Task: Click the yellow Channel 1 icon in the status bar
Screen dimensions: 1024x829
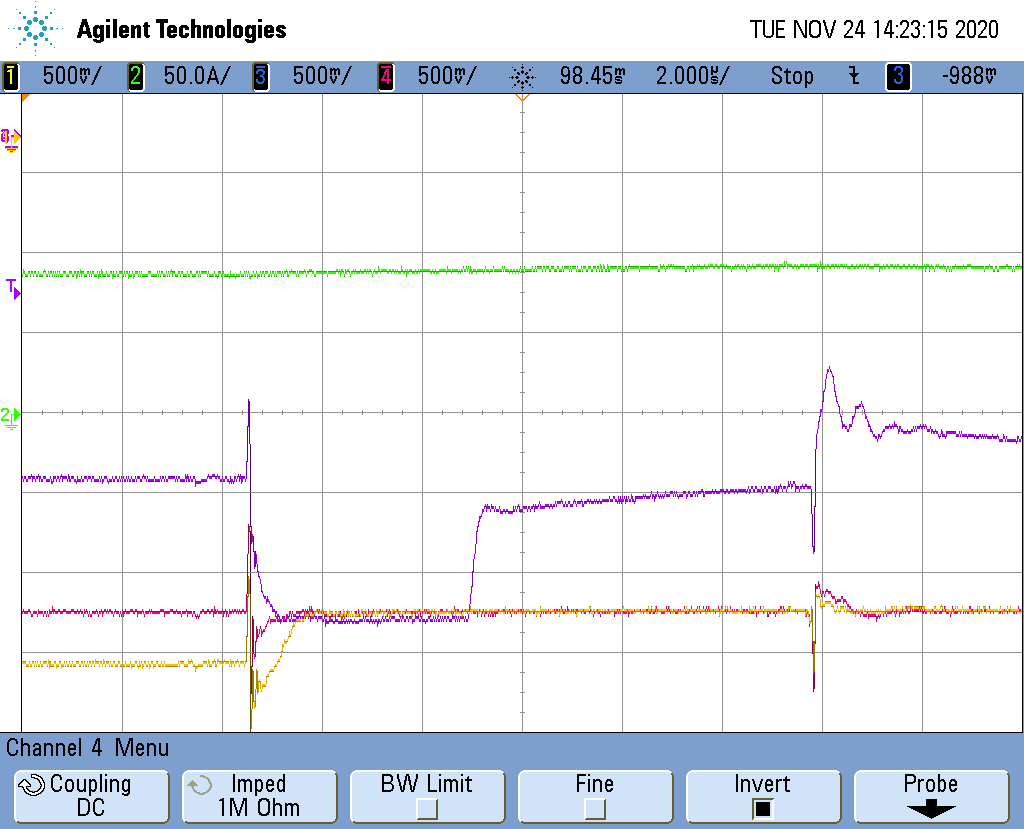Action: tap(10, 76)
